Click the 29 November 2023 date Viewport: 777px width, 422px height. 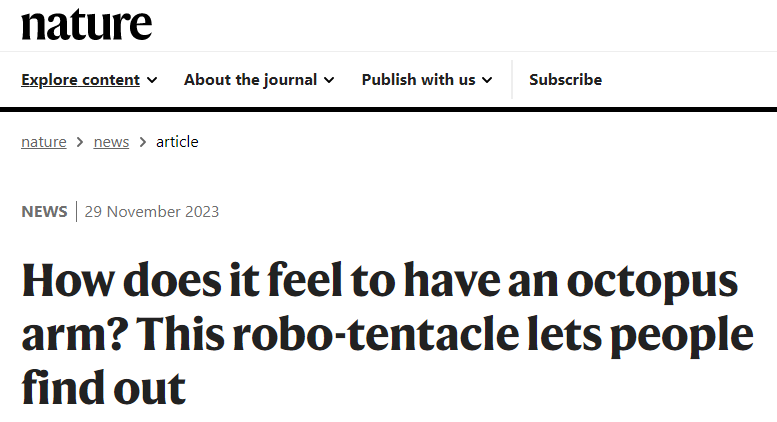pos(152,211)
